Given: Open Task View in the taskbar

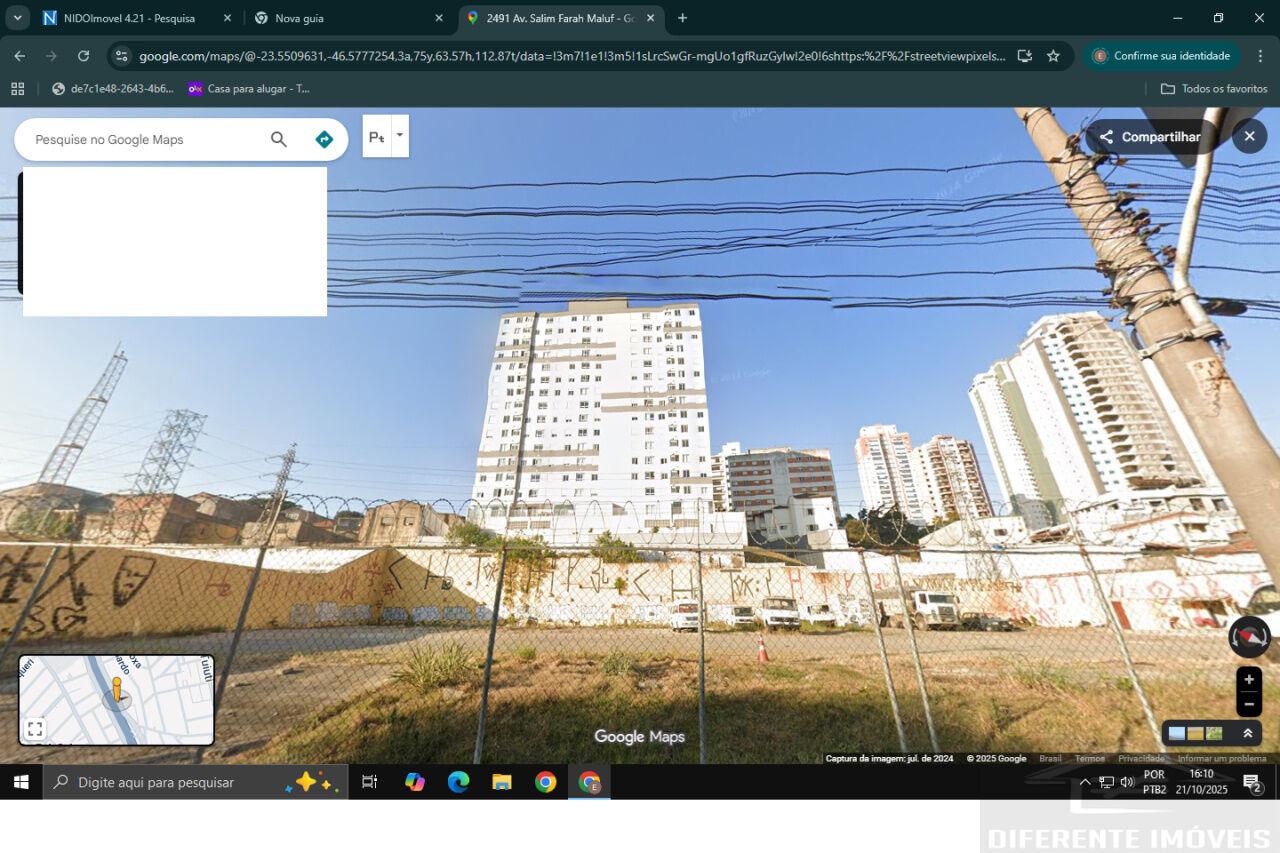Looking at the screenshot, I should point(369,782).
